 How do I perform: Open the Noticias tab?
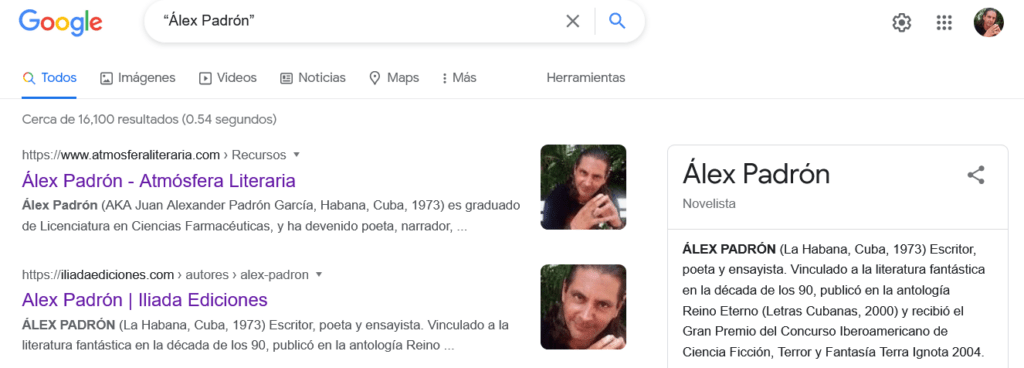tap(313, 78)
